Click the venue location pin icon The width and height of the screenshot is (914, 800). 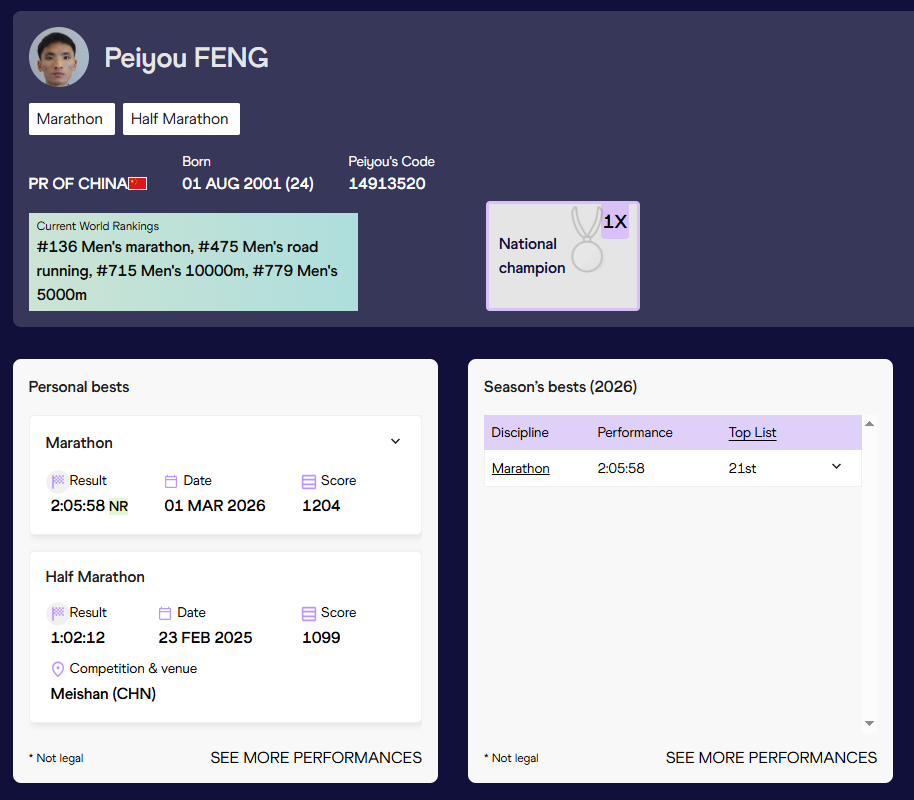[58, 669]
